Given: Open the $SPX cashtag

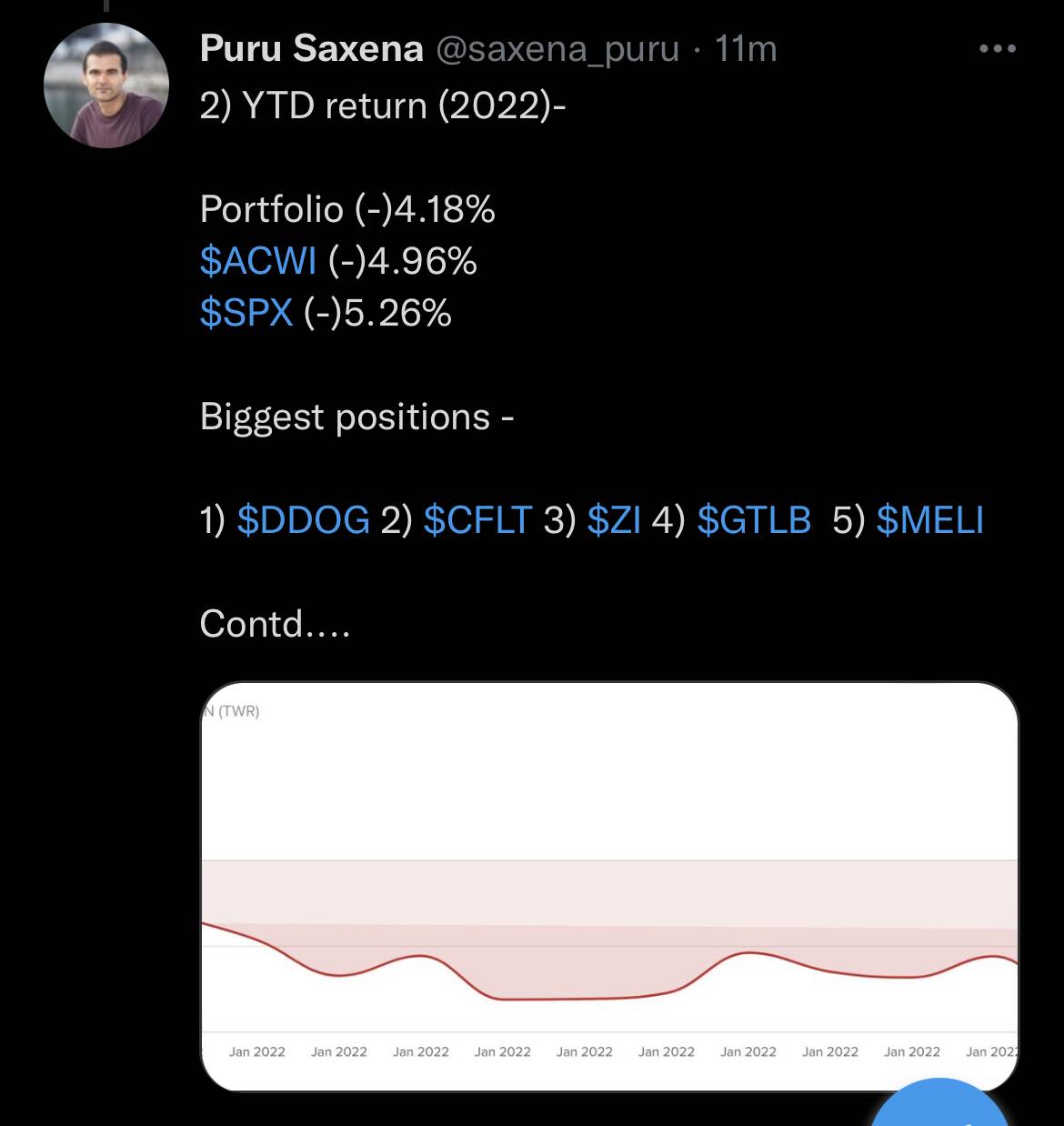Looking at the screenshot, I should 246,314.
